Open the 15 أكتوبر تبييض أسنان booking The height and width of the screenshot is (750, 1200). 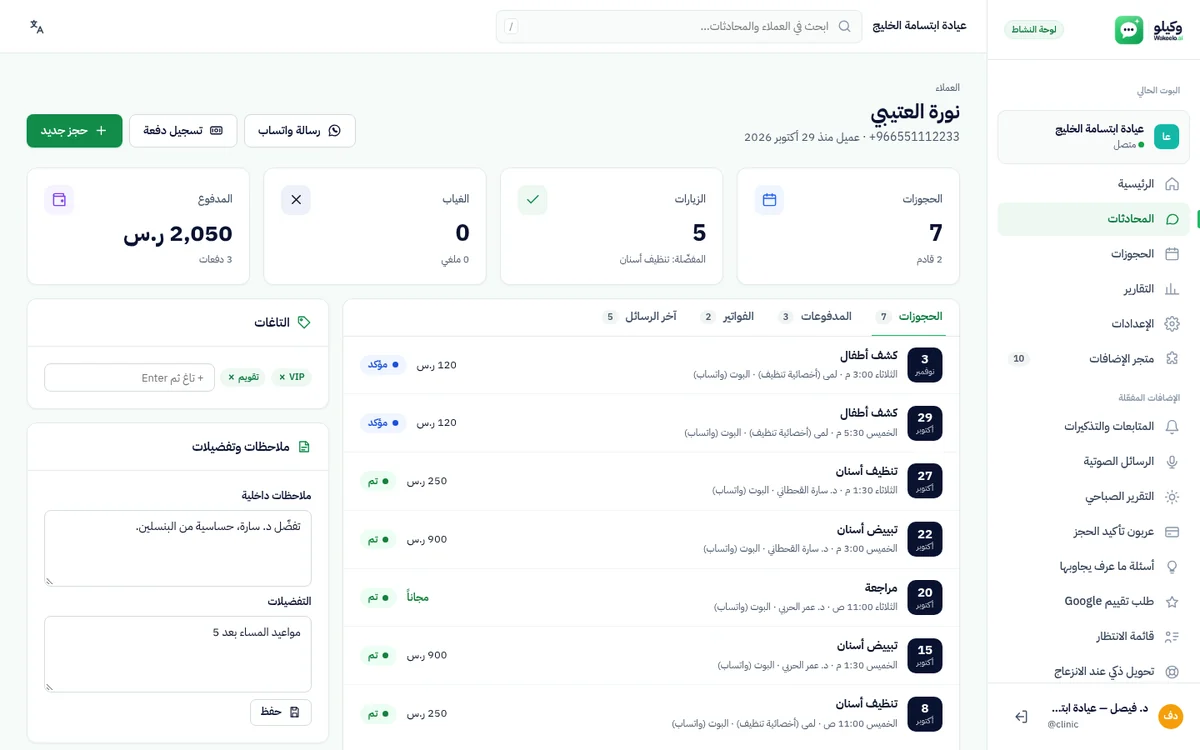coord(651,655)
